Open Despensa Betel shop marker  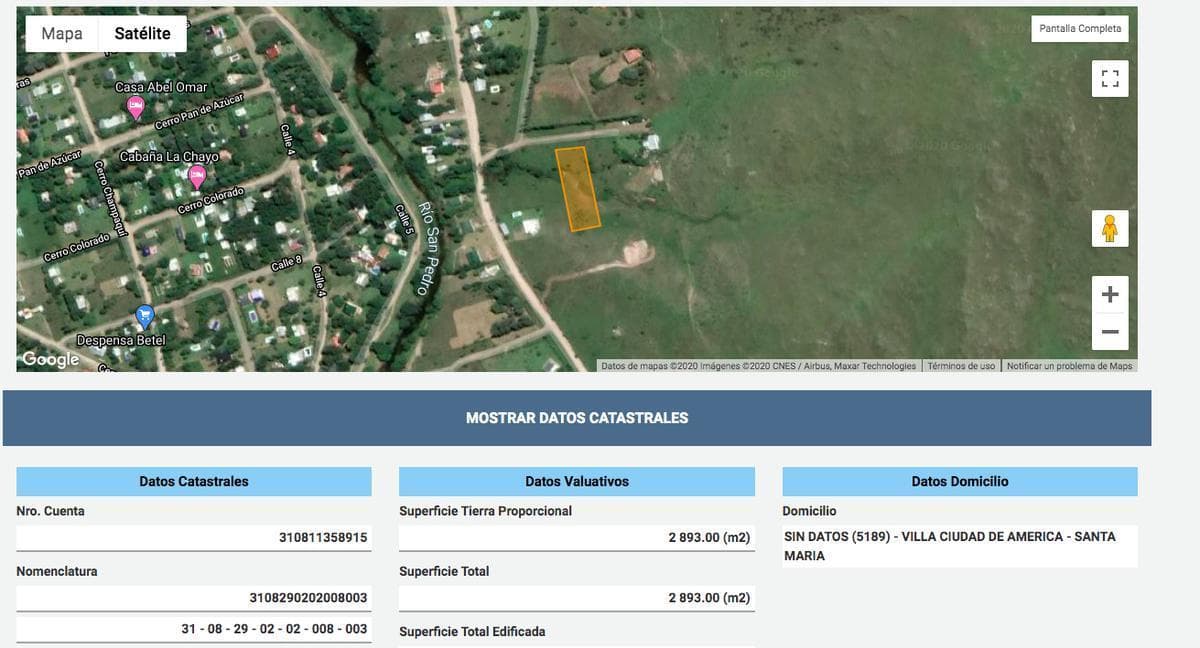pos(145,317)
